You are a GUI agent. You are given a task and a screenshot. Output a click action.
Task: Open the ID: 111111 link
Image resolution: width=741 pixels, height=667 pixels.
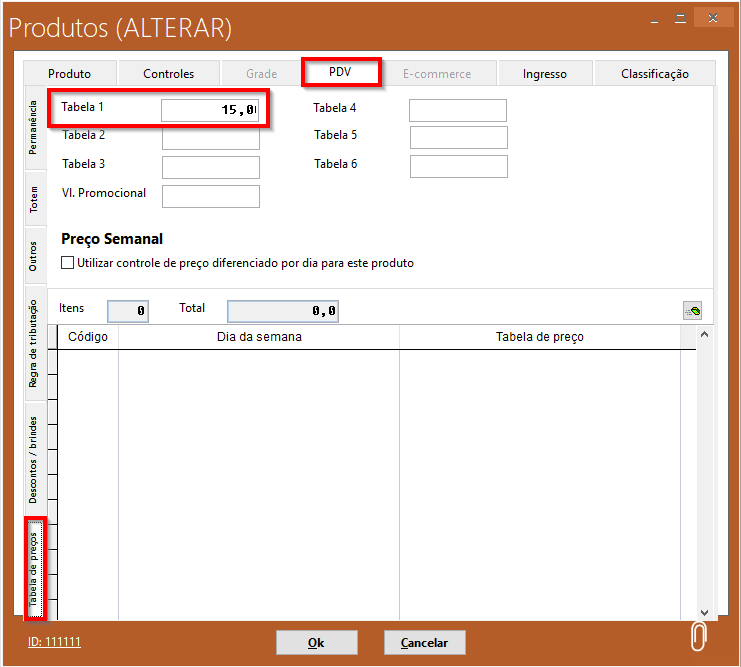click(x=54, y=642)
